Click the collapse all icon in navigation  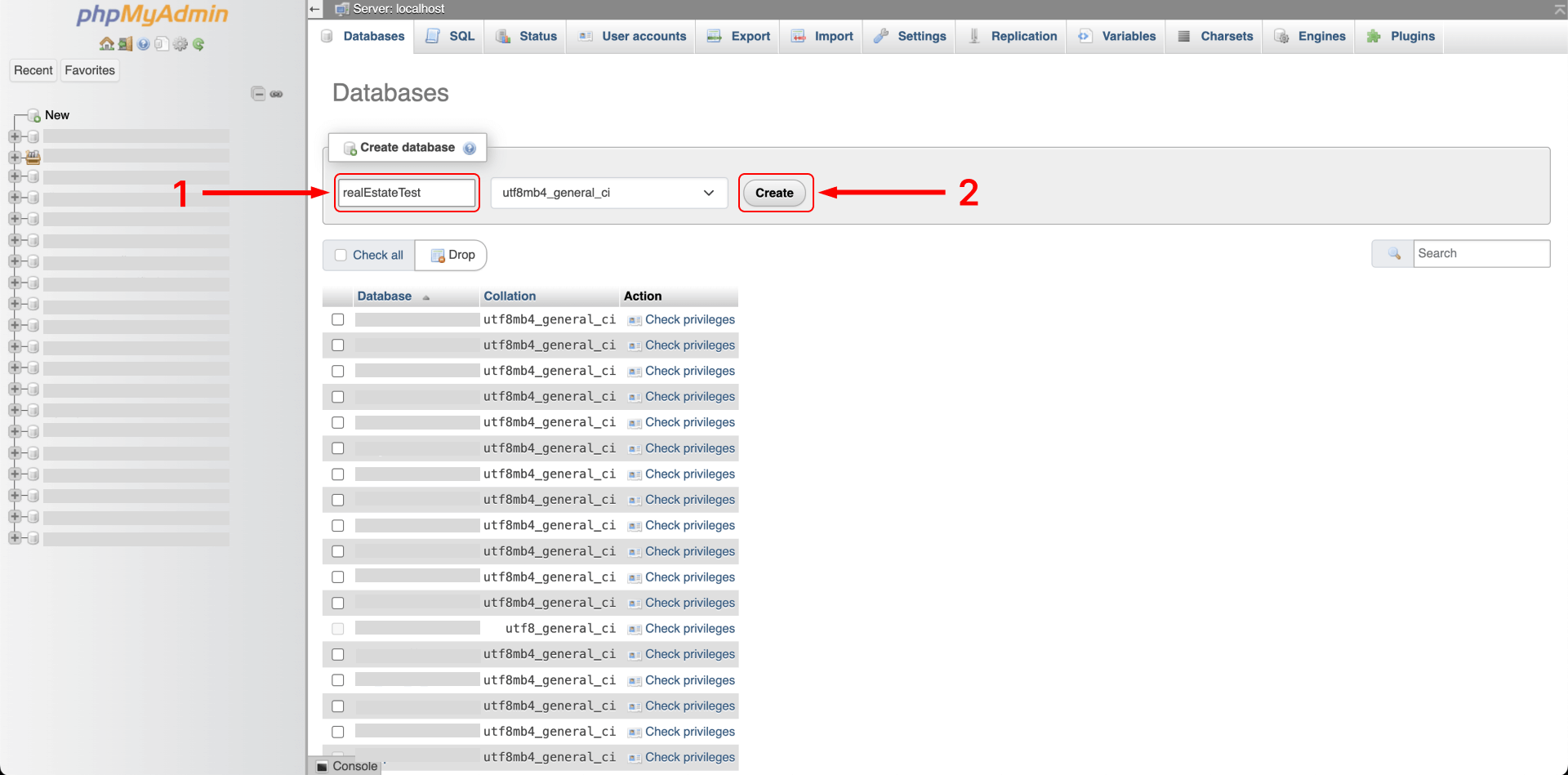258,94
